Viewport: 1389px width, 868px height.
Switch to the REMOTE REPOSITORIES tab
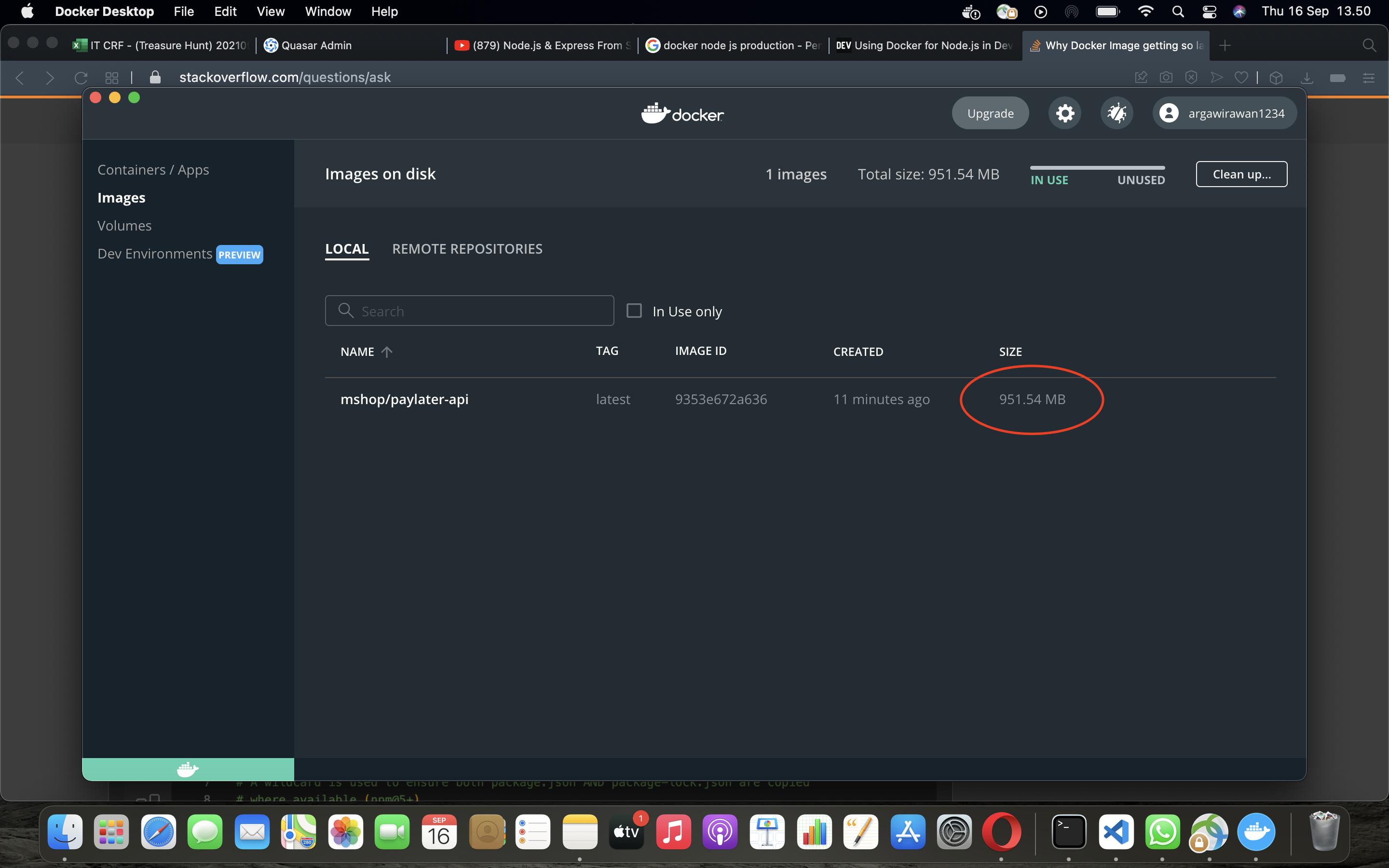tap(467, 248)
